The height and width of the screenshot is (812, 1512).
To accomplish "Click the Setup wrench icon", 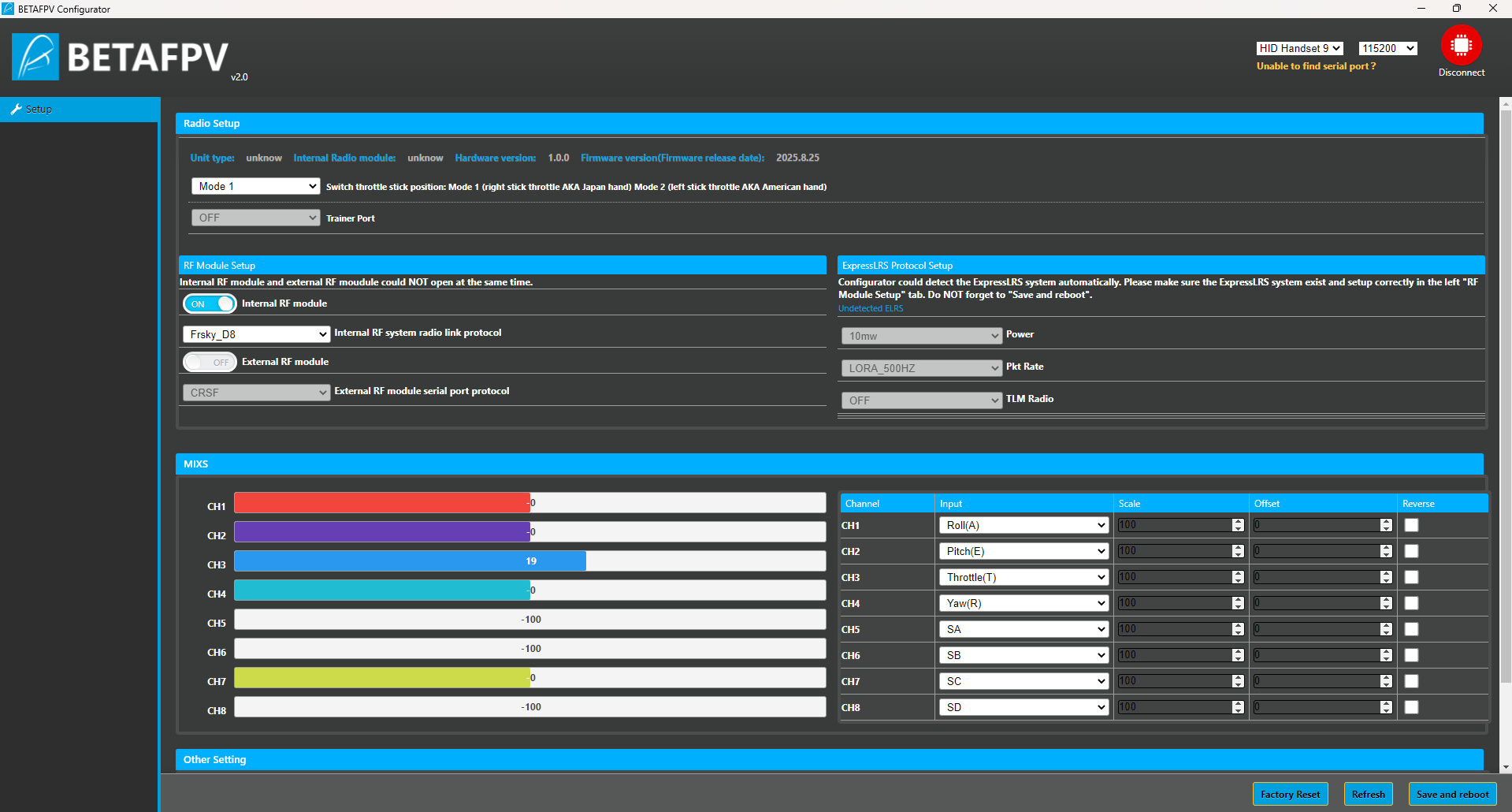I will coord(16,110).
